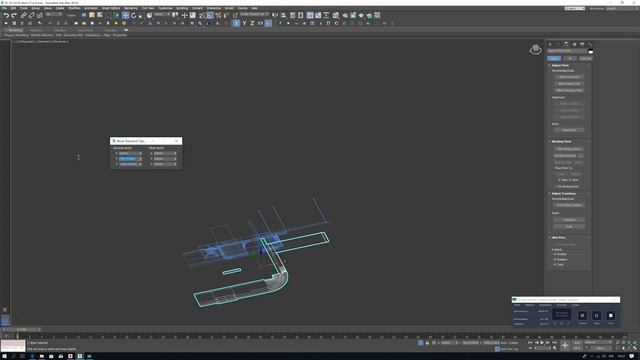Click the Undo arrow in main toolbar
This screenshot has height=360, width=640.
pos(6,16)
